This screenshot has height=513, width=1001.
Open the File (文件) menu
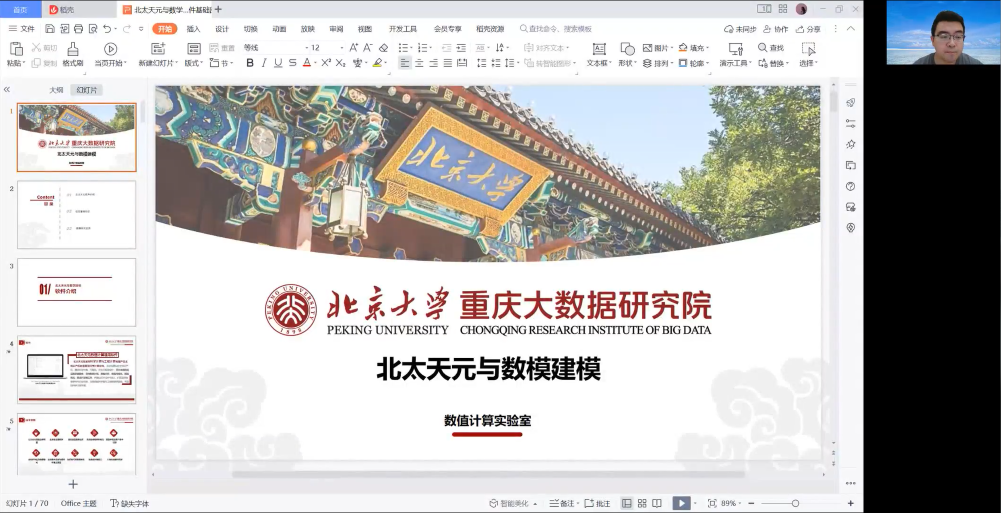22,29
